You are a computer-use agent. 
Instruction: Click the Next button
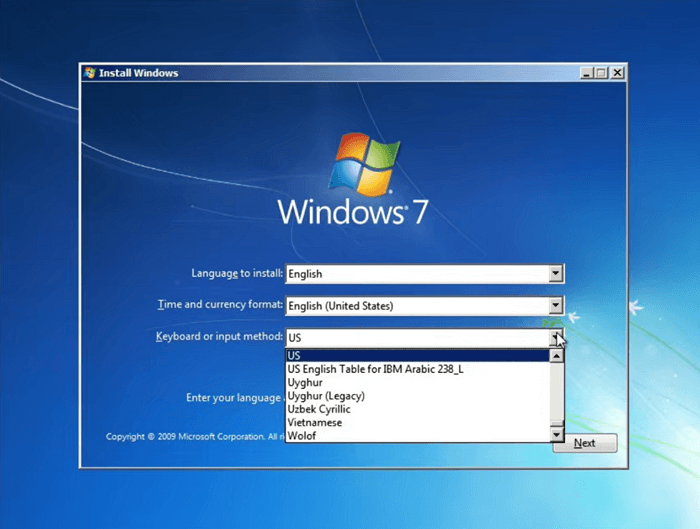coord(585,443)
